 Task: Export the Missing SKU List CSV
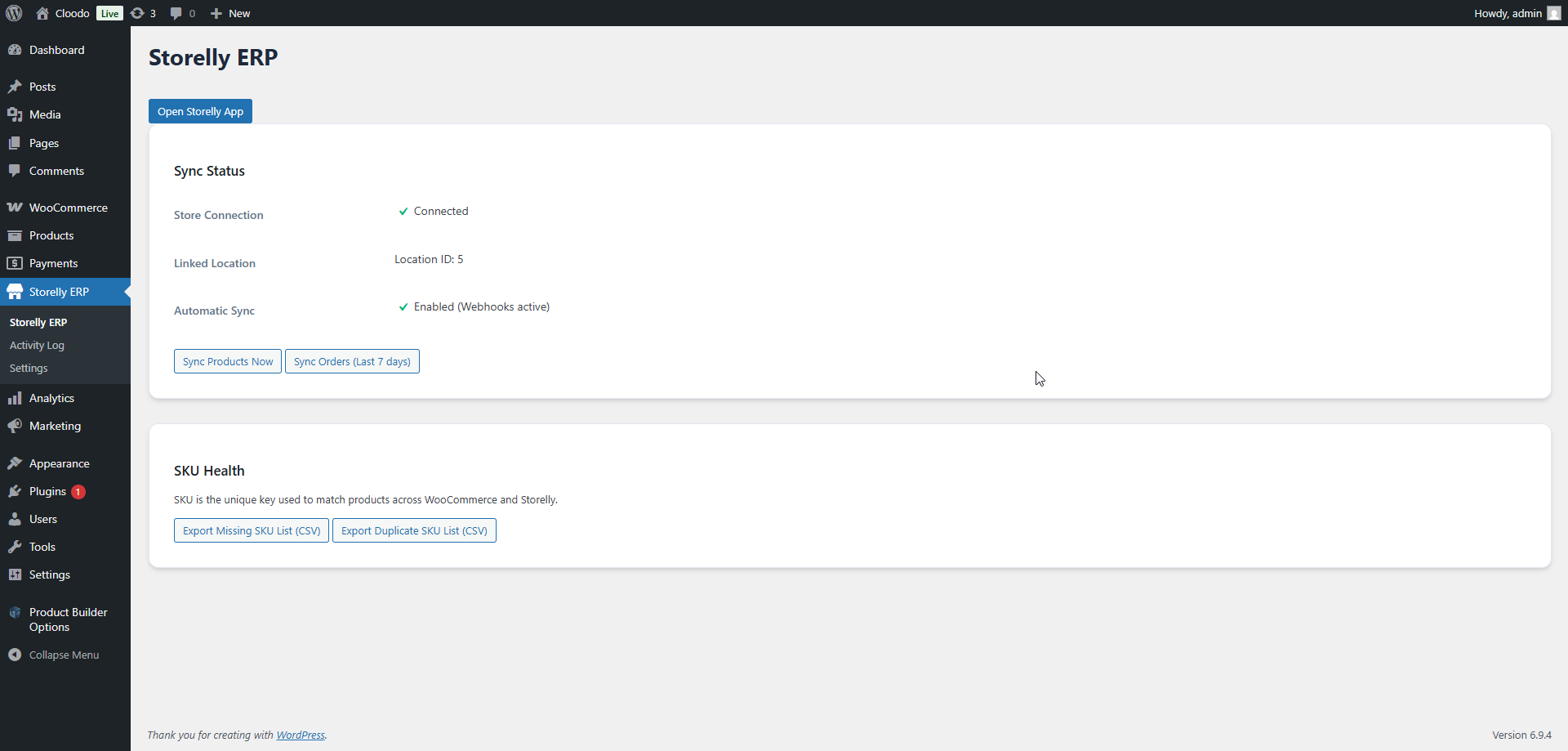[251, 530]
